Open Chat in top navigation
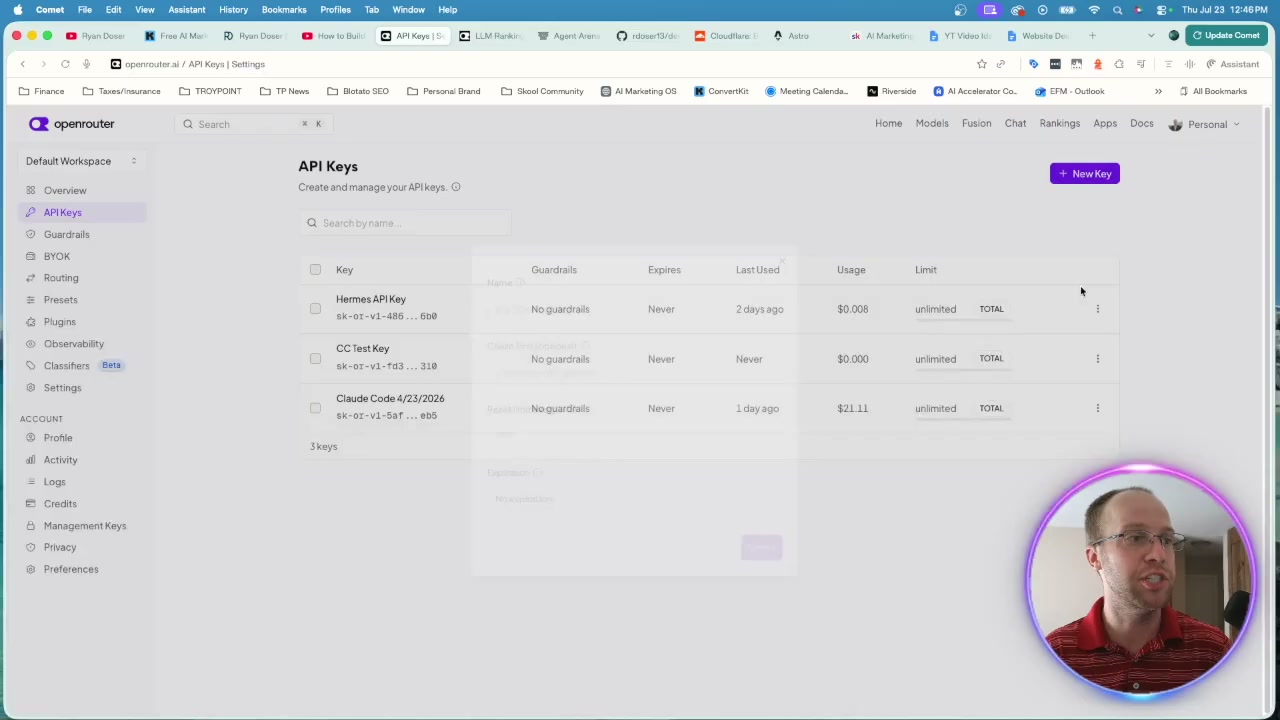Screen dimensions: 1280x720 tap(1015, 124)
